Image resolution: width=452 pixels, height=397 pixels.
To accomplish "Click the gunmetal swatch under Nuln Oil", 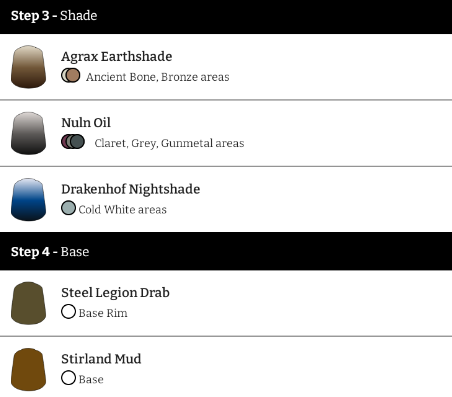I will point(78,142).
